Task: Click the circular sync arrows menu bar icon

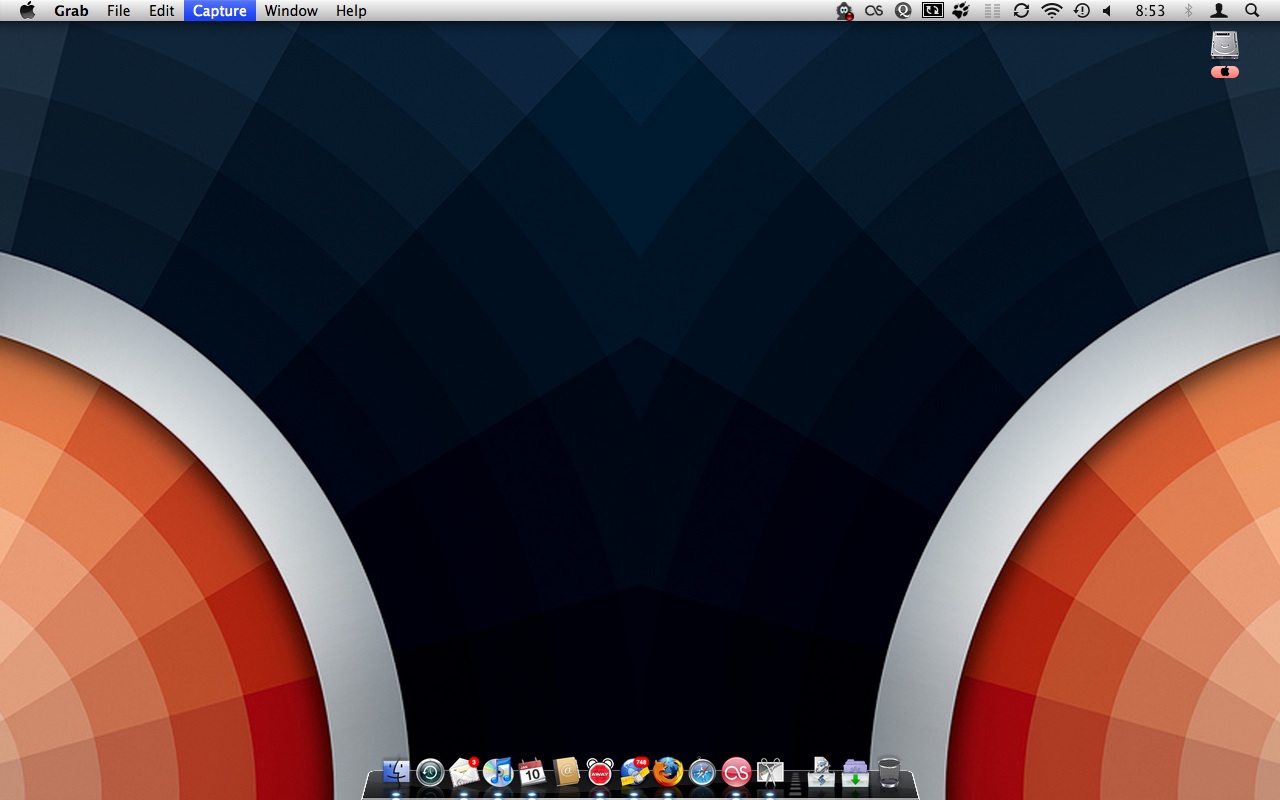Action: tap(1021, 11)
